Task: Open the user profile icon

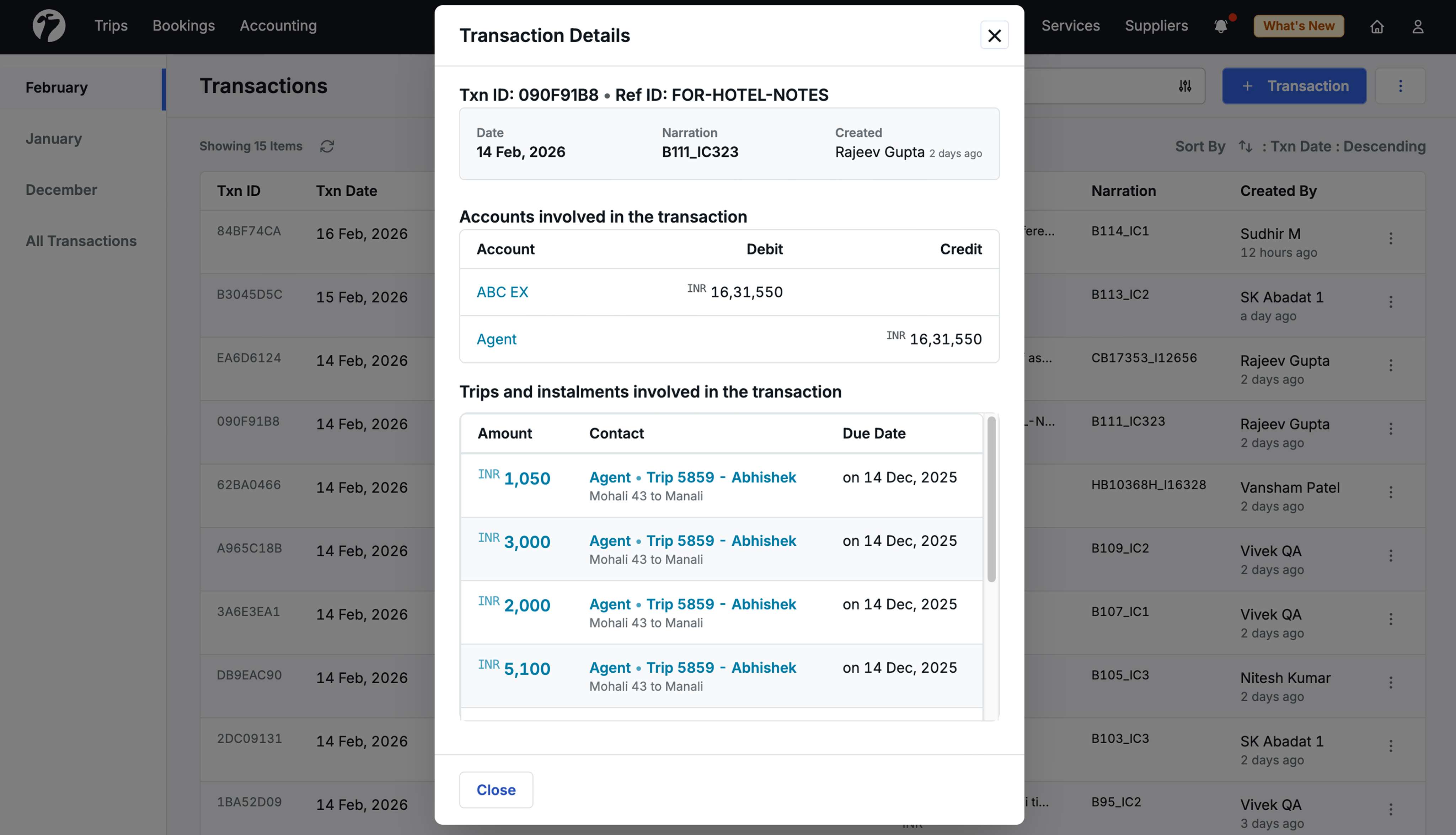Action: click(1418, 26)
